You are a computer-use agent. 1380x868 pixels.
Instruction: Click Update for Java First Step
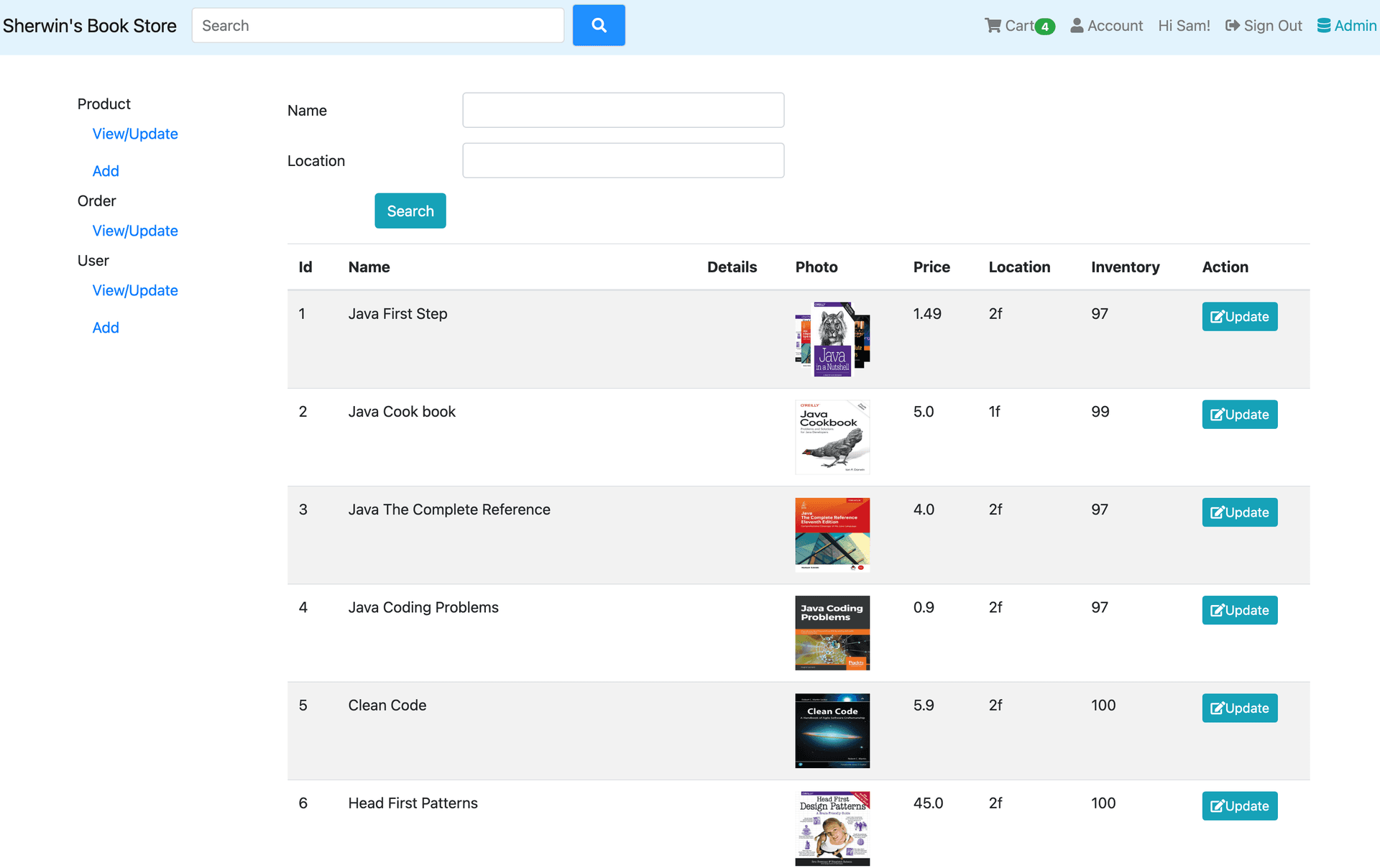coord(1239,317)
